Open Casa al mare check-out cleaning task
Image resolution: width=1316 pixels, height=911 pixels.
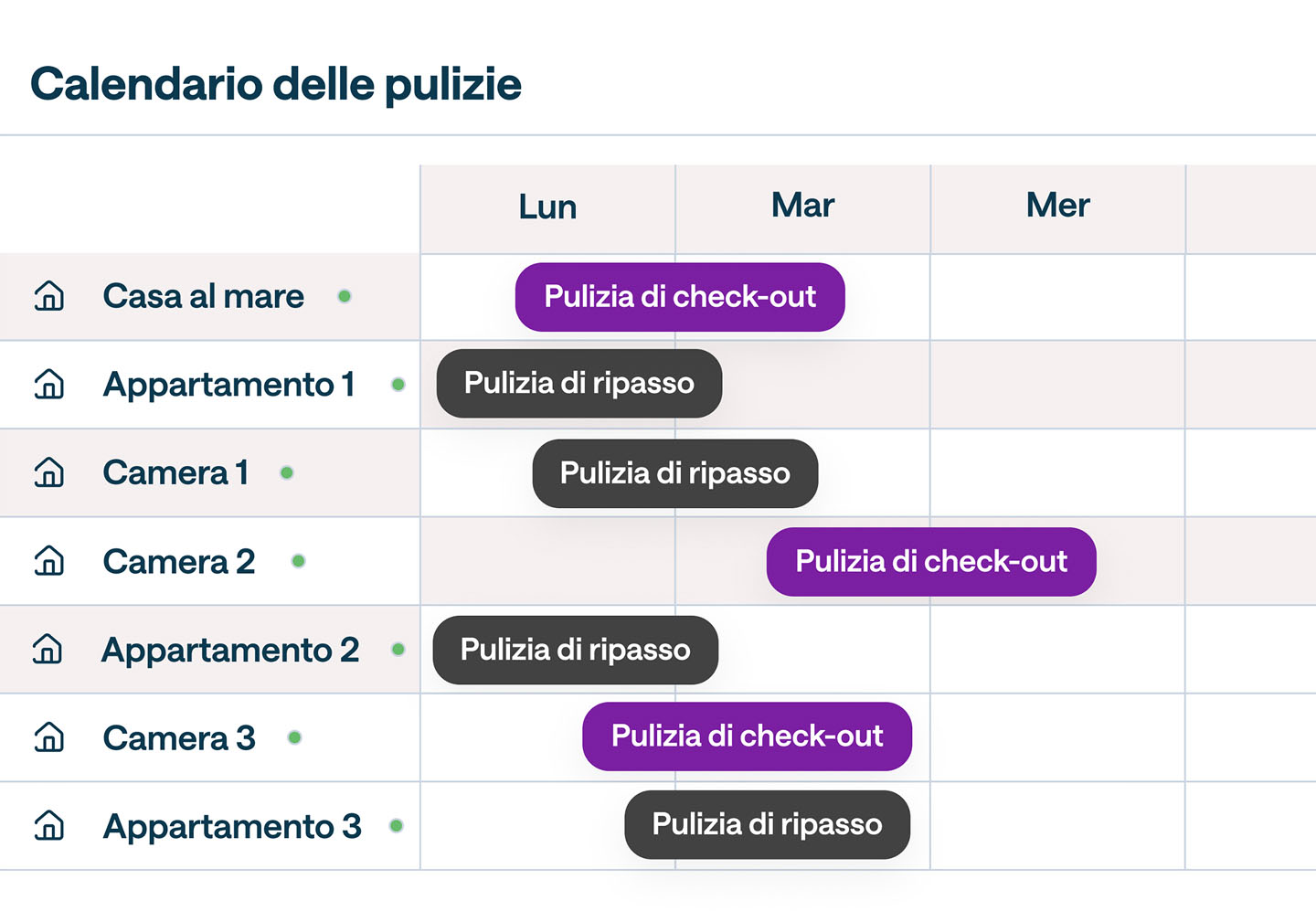point(680,297)
